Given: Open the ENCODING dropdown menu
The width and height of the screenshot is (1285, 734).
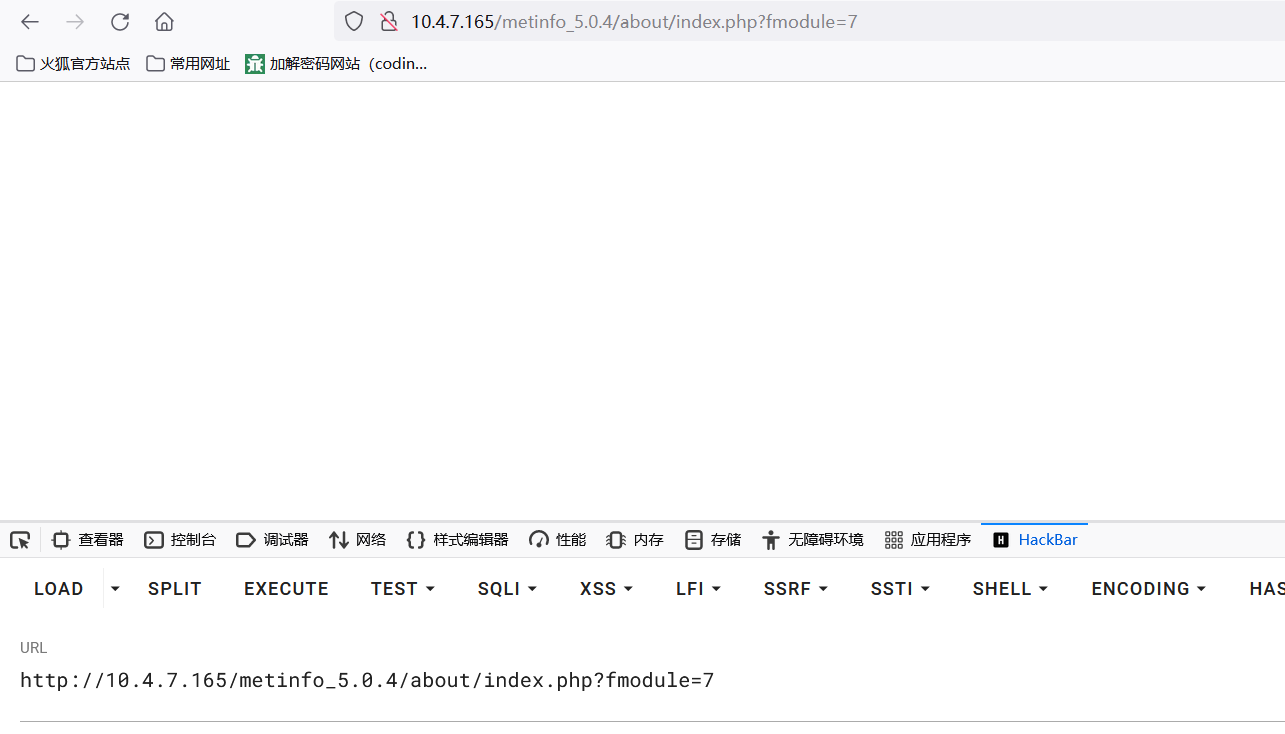Looking at the screenshot, I should (1149, 589).
